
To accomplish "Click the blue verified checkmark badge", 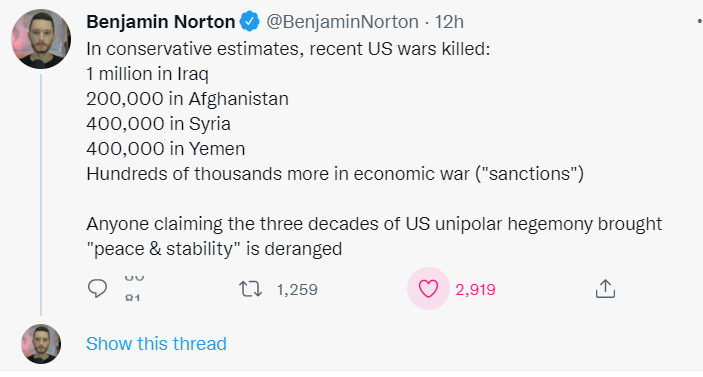I will pyautogui.click(x=250, y=22).
